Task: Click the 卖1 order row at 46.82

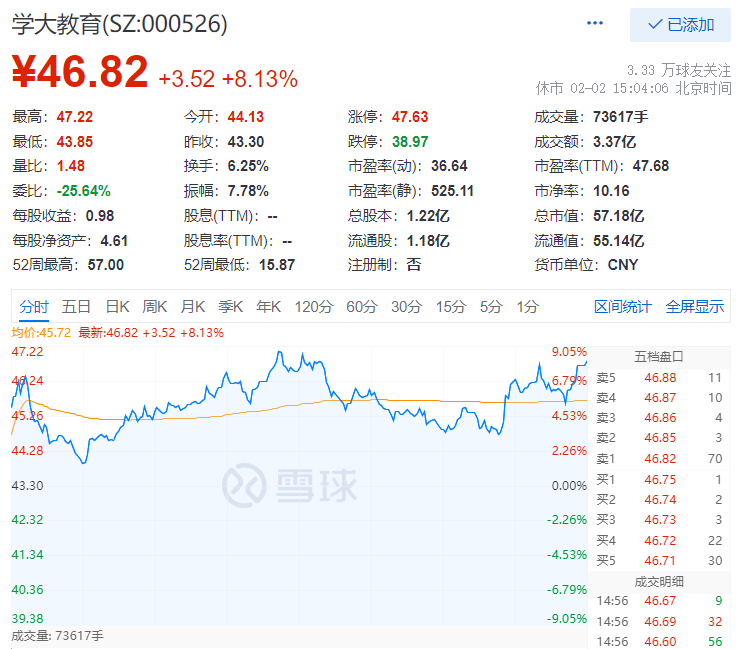Action: tap(659, 459)
